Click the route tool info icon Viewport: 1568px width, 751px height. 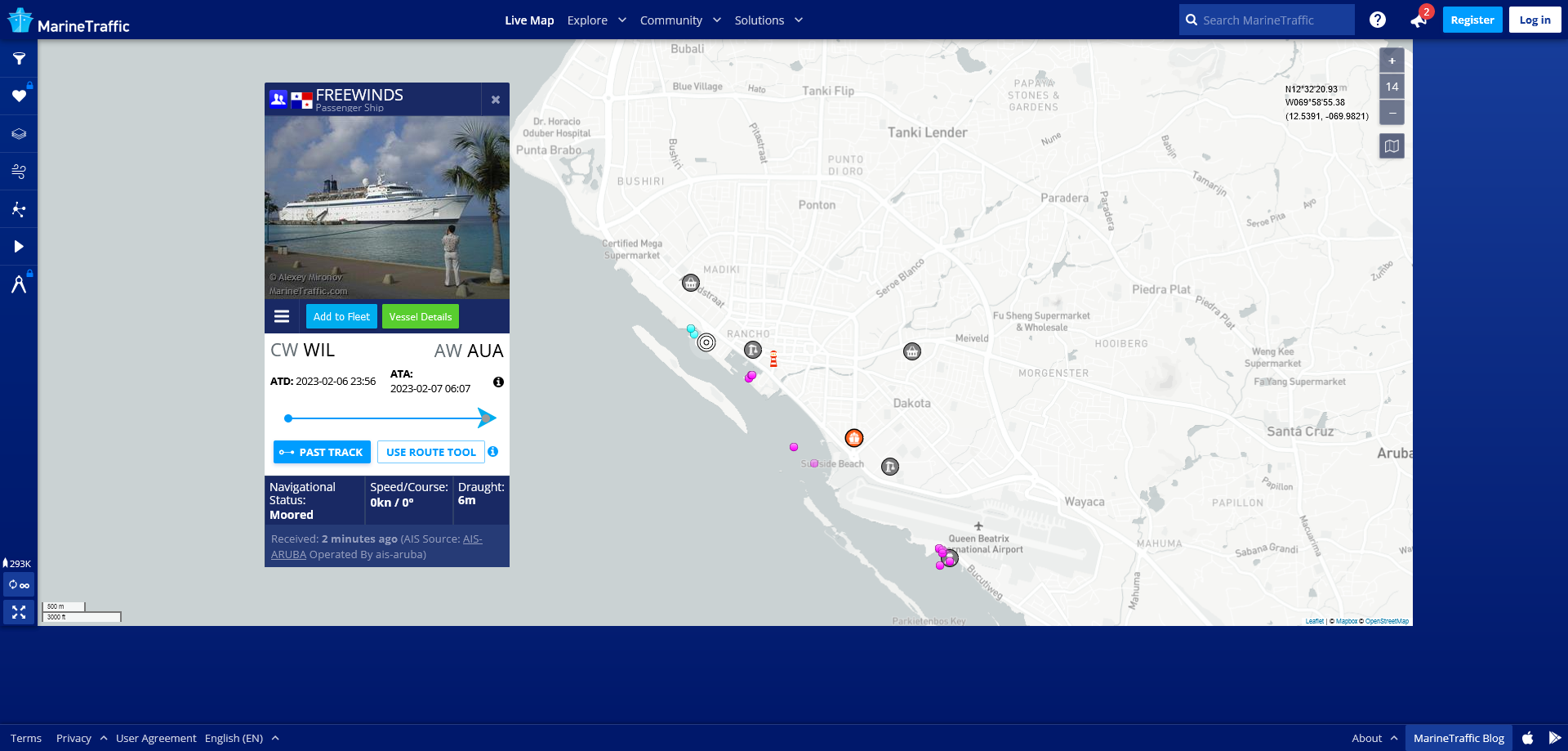493,451
